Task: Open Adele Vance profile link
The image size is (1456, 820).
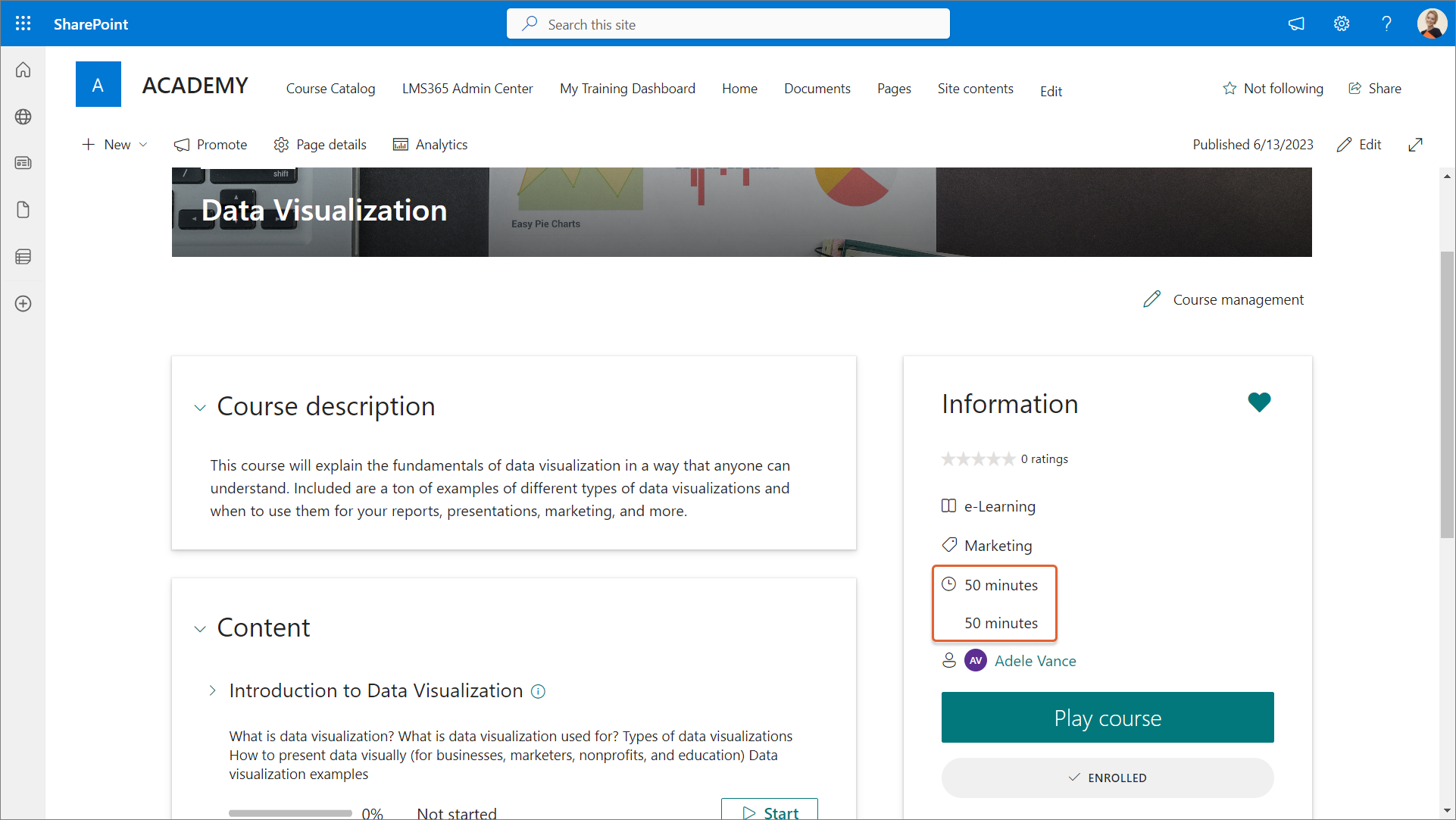Action: (1035, 661)
